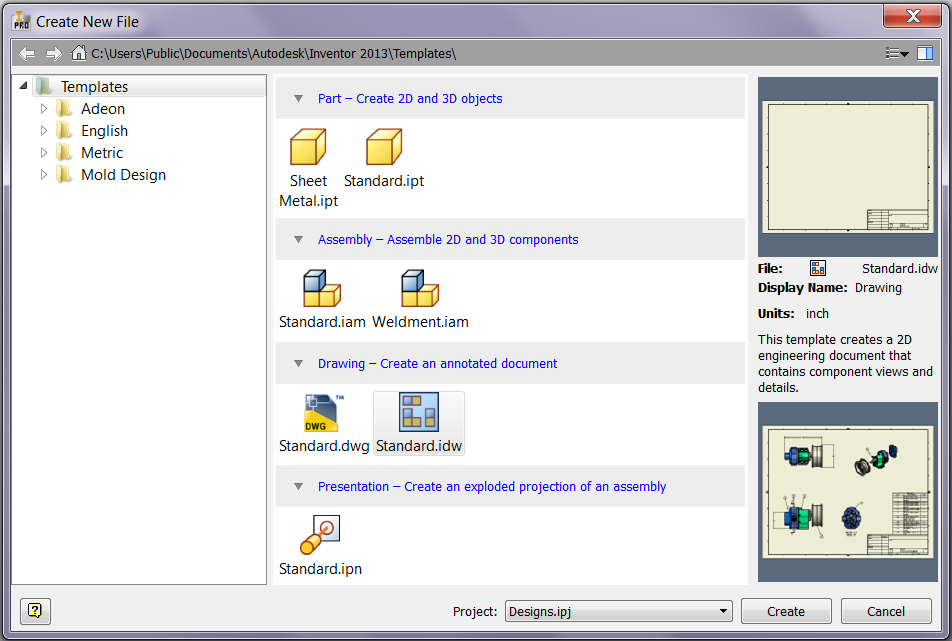Expand the English folder node

pos(44,131)
